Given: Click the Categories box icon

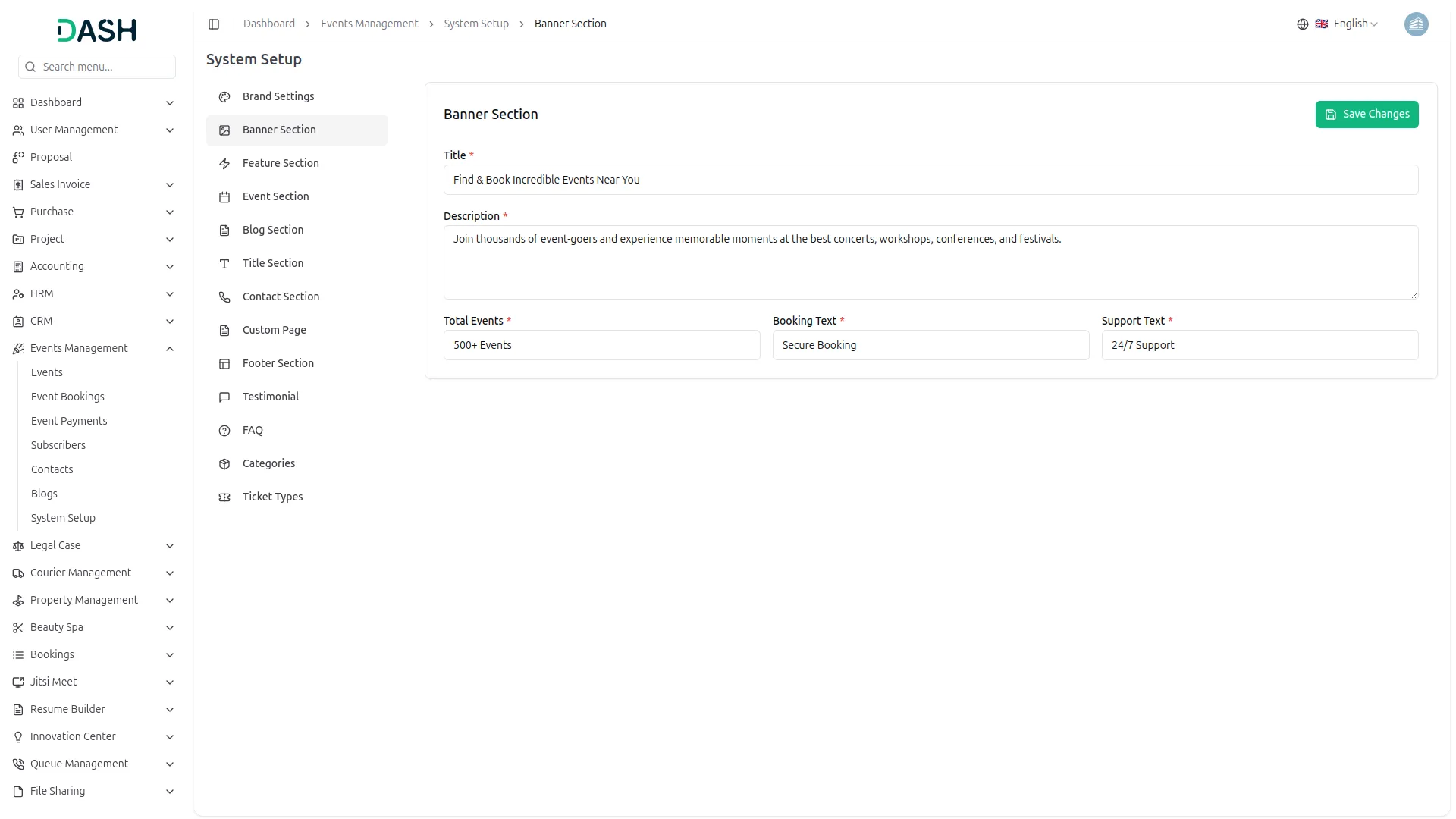Looking at the screenshot, I should 224,464.
